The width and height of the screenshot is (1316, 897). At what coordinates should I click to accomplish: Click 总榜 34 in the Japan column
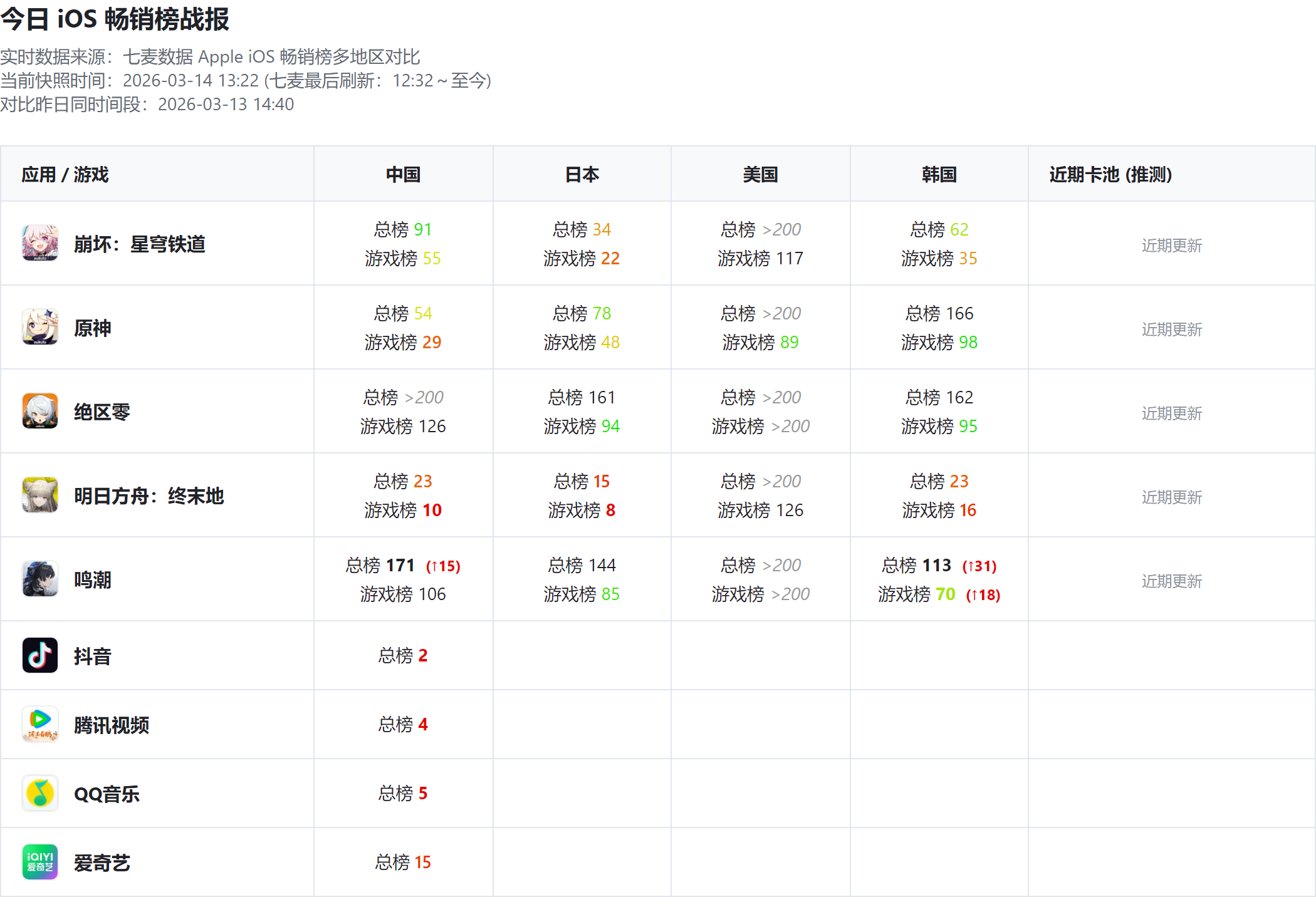coord(582,229)
